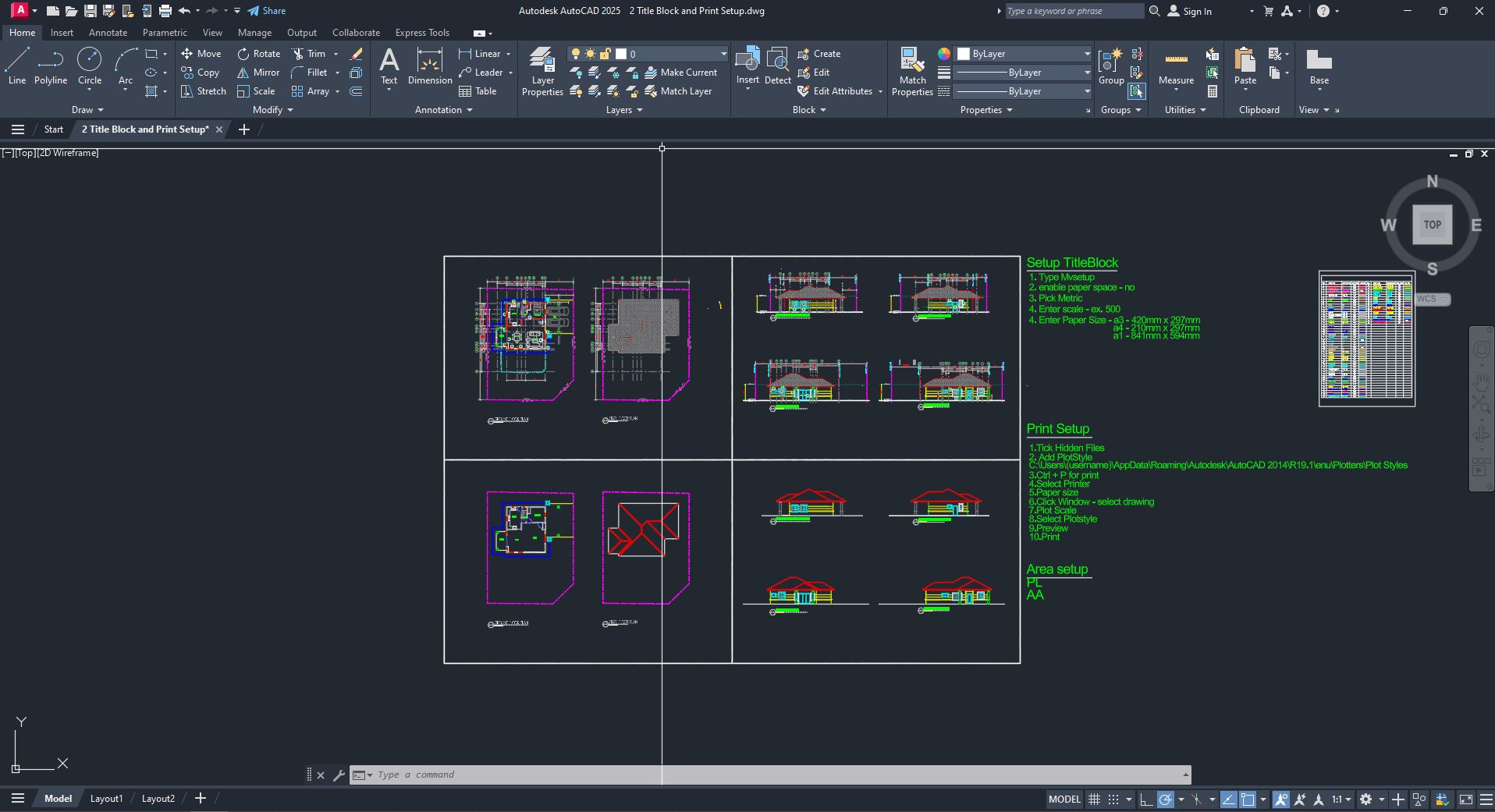
Task: Toggle the lightbulb visibility of layer 0
Action: (575, 53)
